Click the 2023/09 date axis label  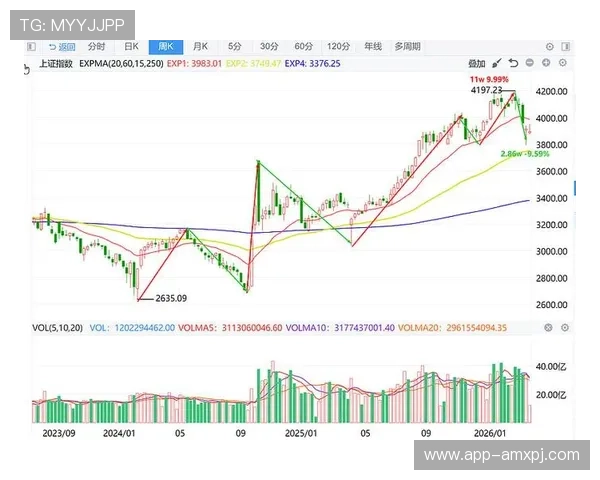(59, 433)
